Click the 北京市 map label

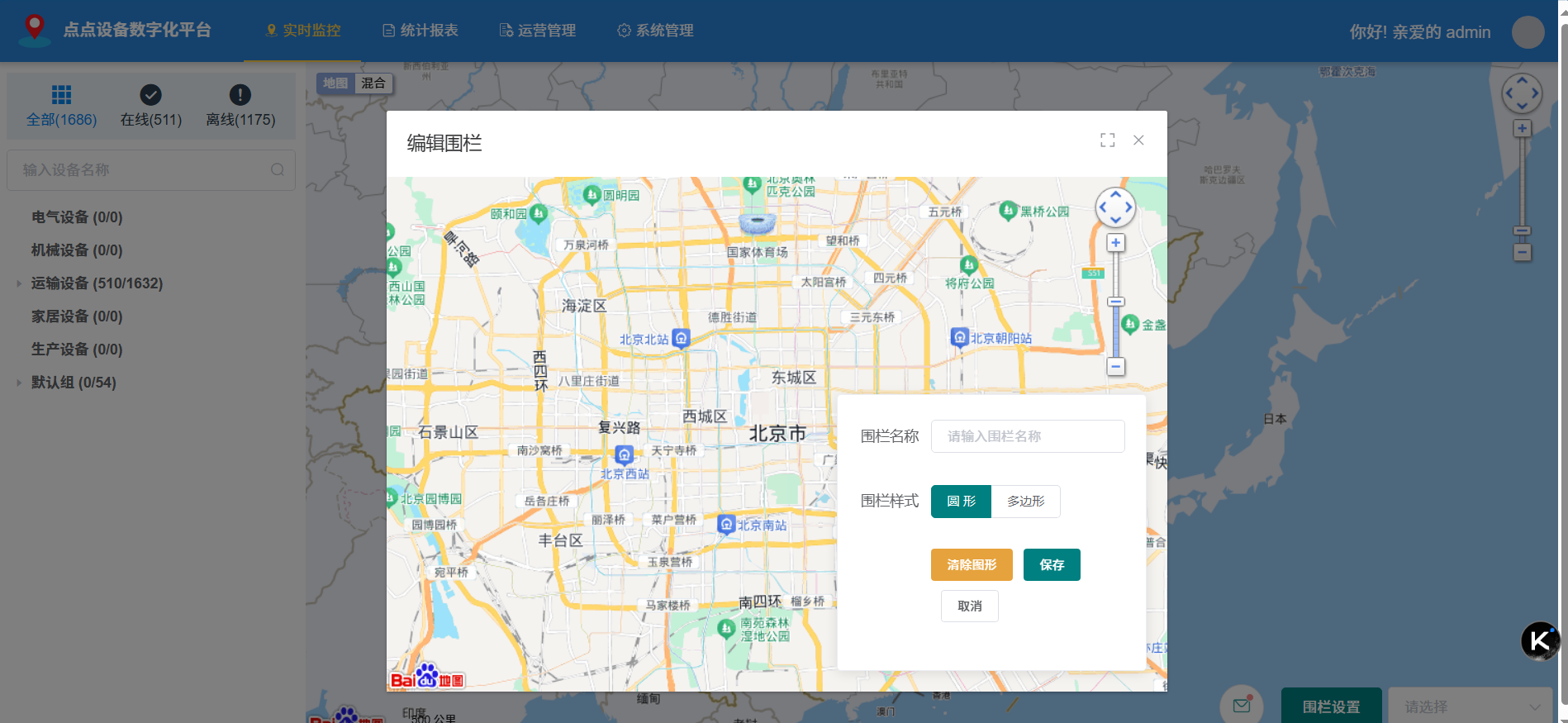point(777,433)
